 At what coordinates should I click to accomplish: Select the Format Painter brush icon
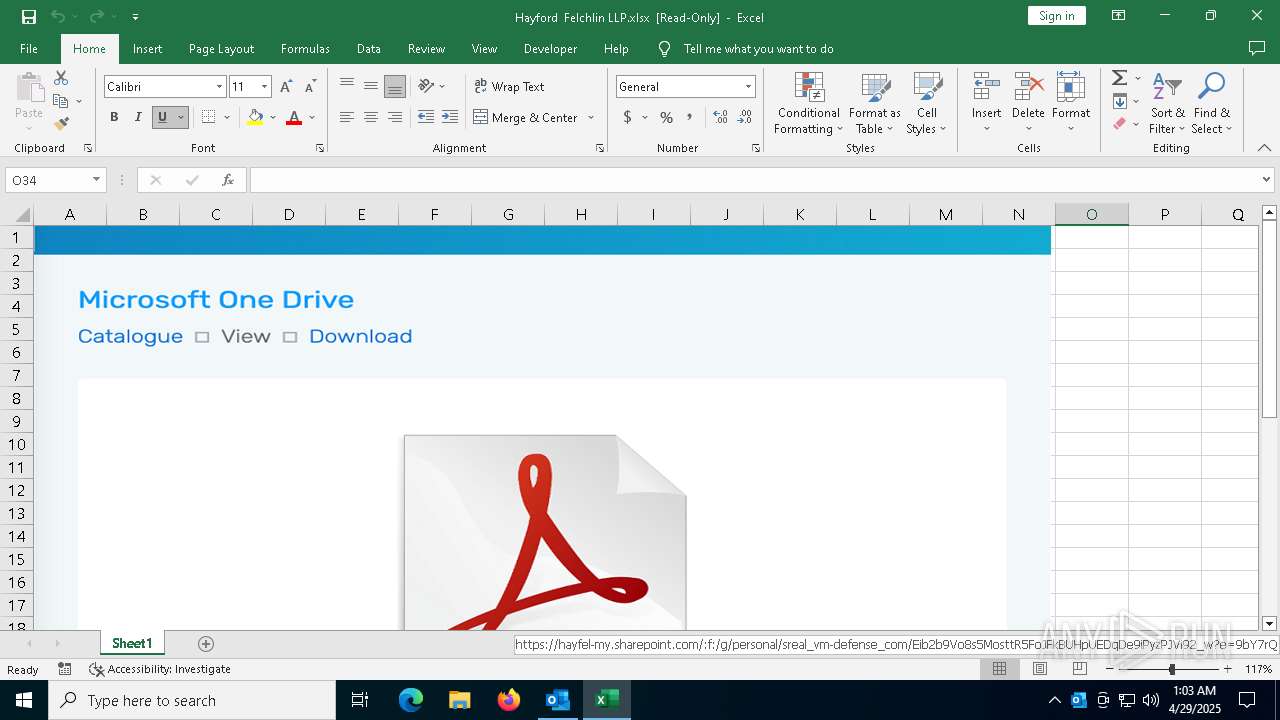(61, 124)
